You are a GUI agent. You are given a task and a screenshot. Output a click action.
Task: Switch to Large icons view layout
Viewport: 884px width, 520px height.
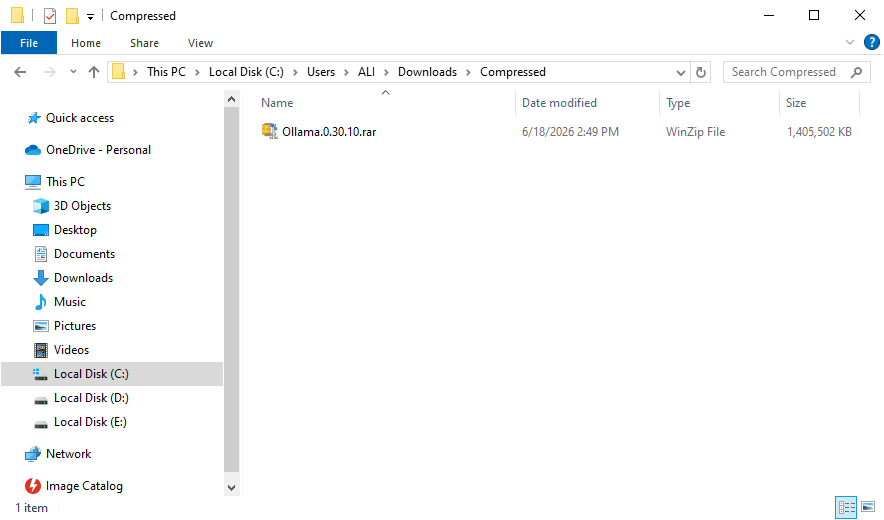[x=868, y=507]
